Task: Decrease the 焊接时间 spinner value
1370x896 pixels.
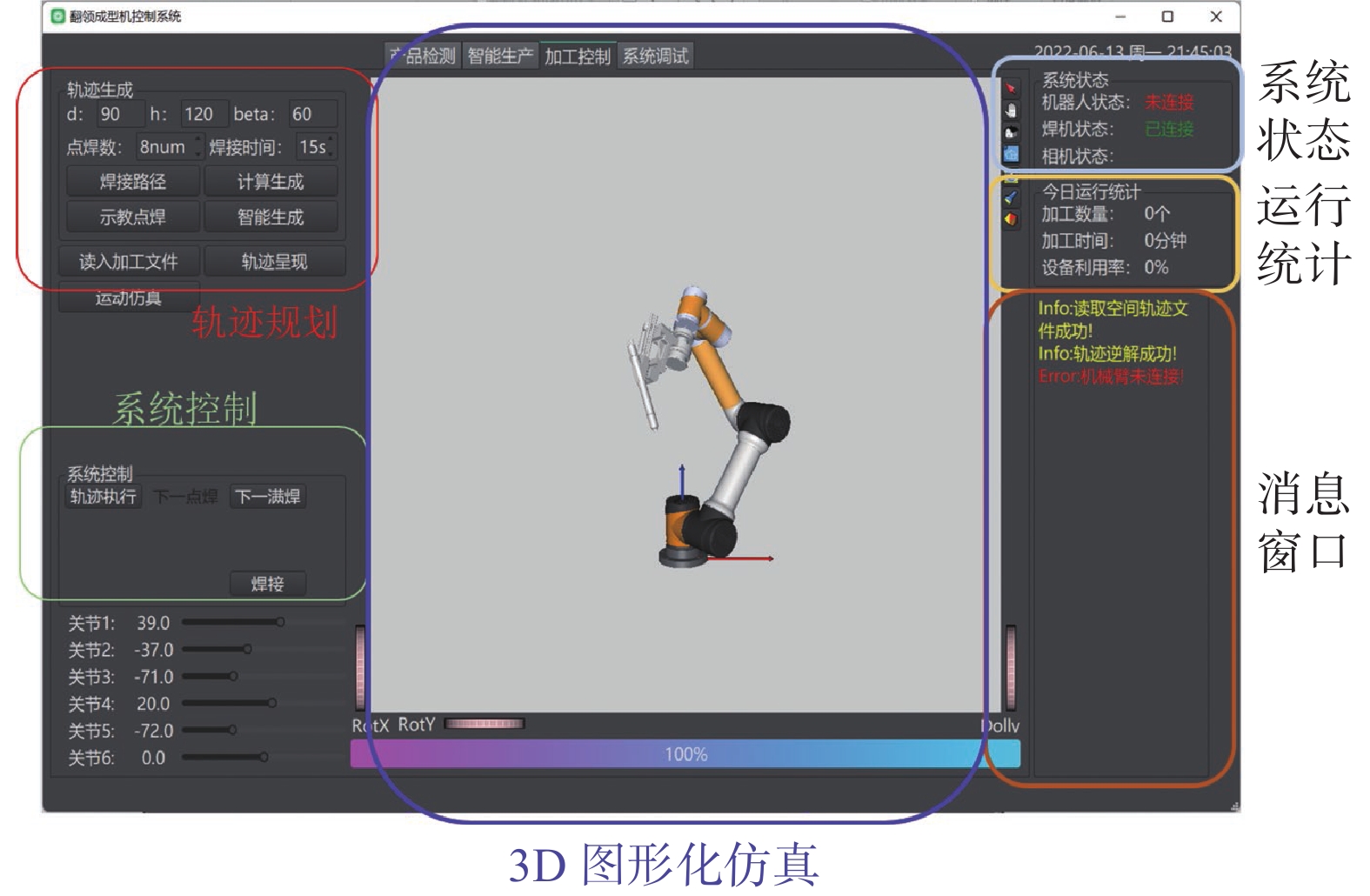Action: (x=331, y=154)
